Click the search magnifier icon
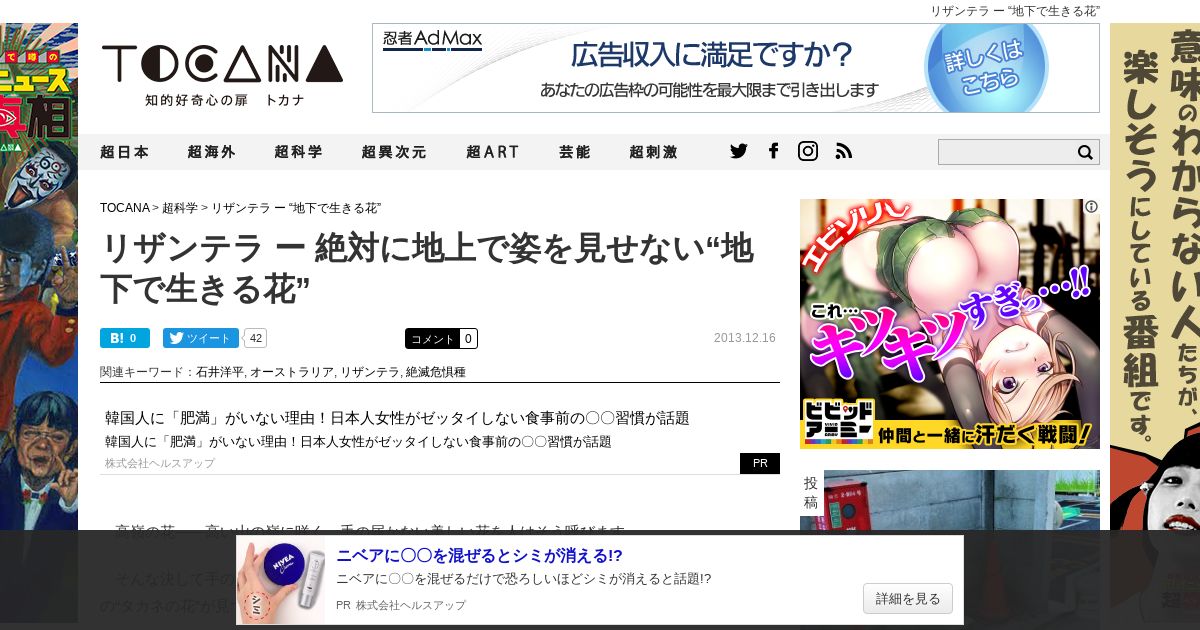 pyautogui.click(x=1085, y=152)
